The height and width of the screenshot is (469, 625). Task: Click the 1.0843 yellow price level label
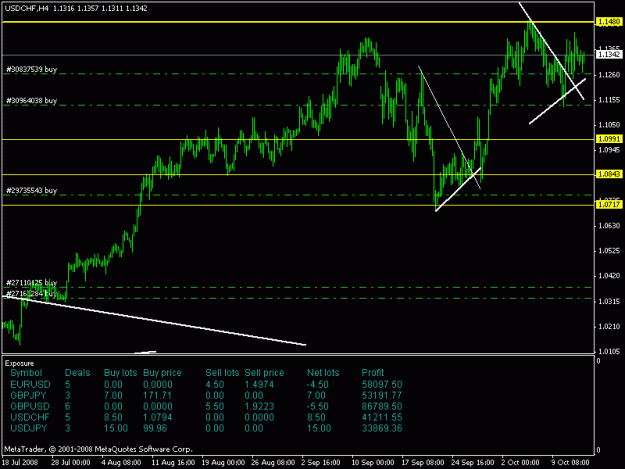point(608,174)
